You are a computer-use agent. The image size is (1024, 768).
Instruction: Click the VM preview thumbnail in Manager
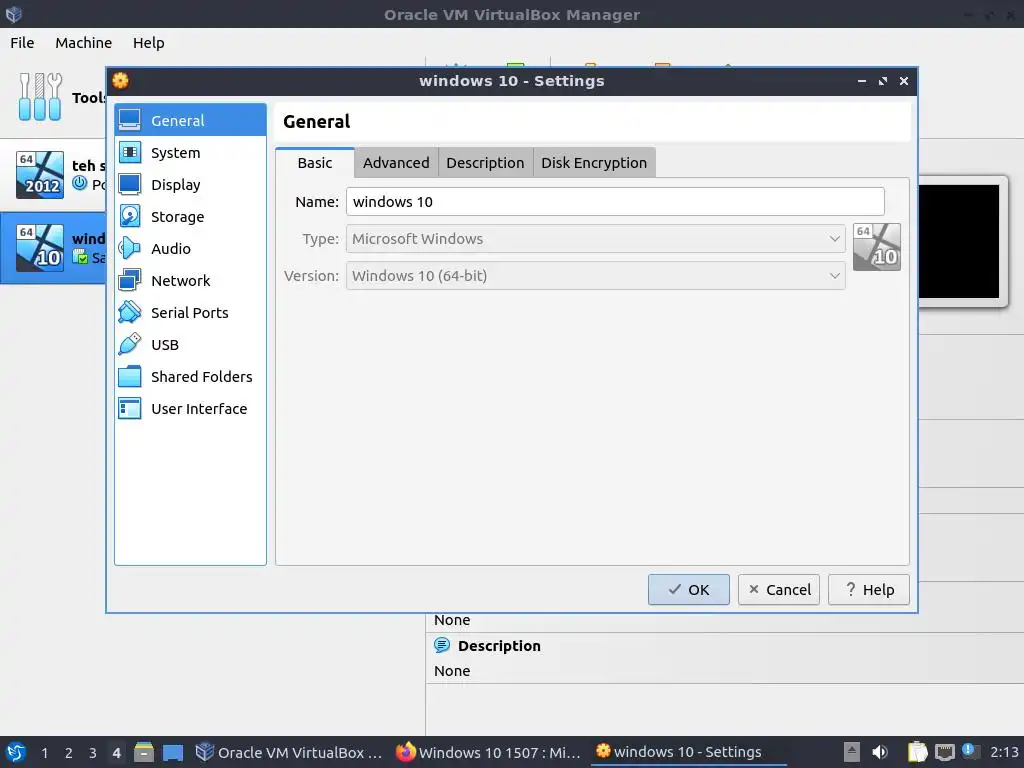click(x=959, y=241)
